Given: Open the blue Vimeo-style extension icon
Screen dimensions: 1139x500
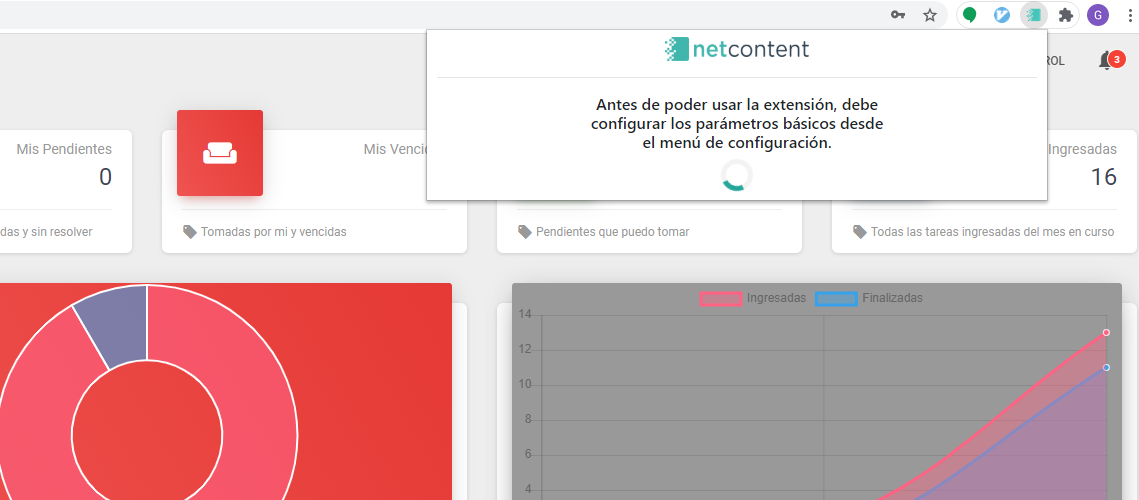Looking at the screenshot, I should point(1002,15).
